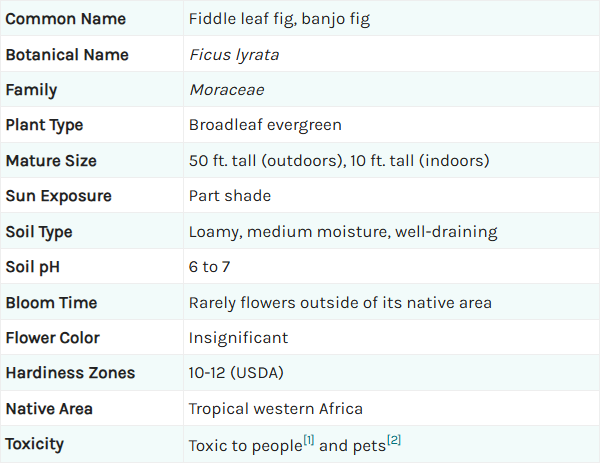600x463 pixels.
Task: Click the "Fiddle leaf fig, banjo fig" value
Action: click(279, 19)
